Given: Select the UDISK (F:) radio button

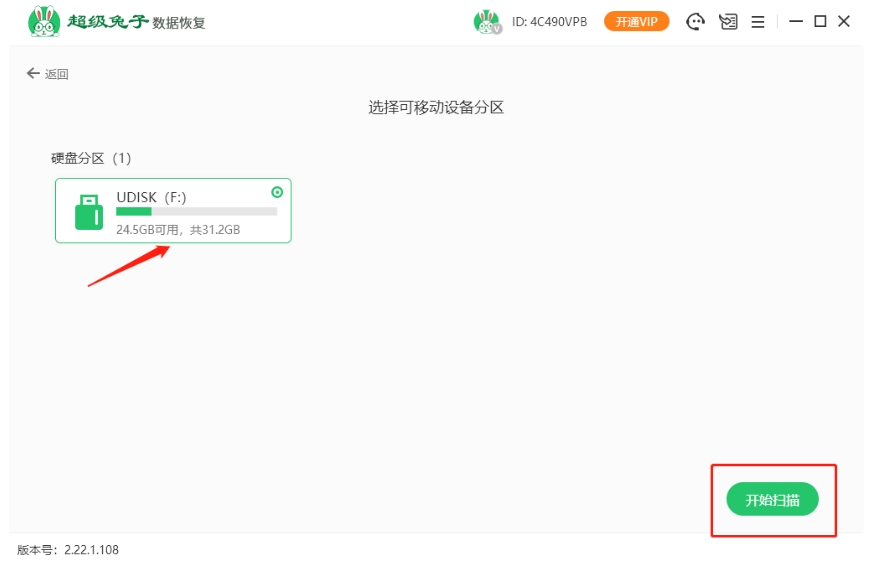Looking at the screenshot, I should pos(277,191).
